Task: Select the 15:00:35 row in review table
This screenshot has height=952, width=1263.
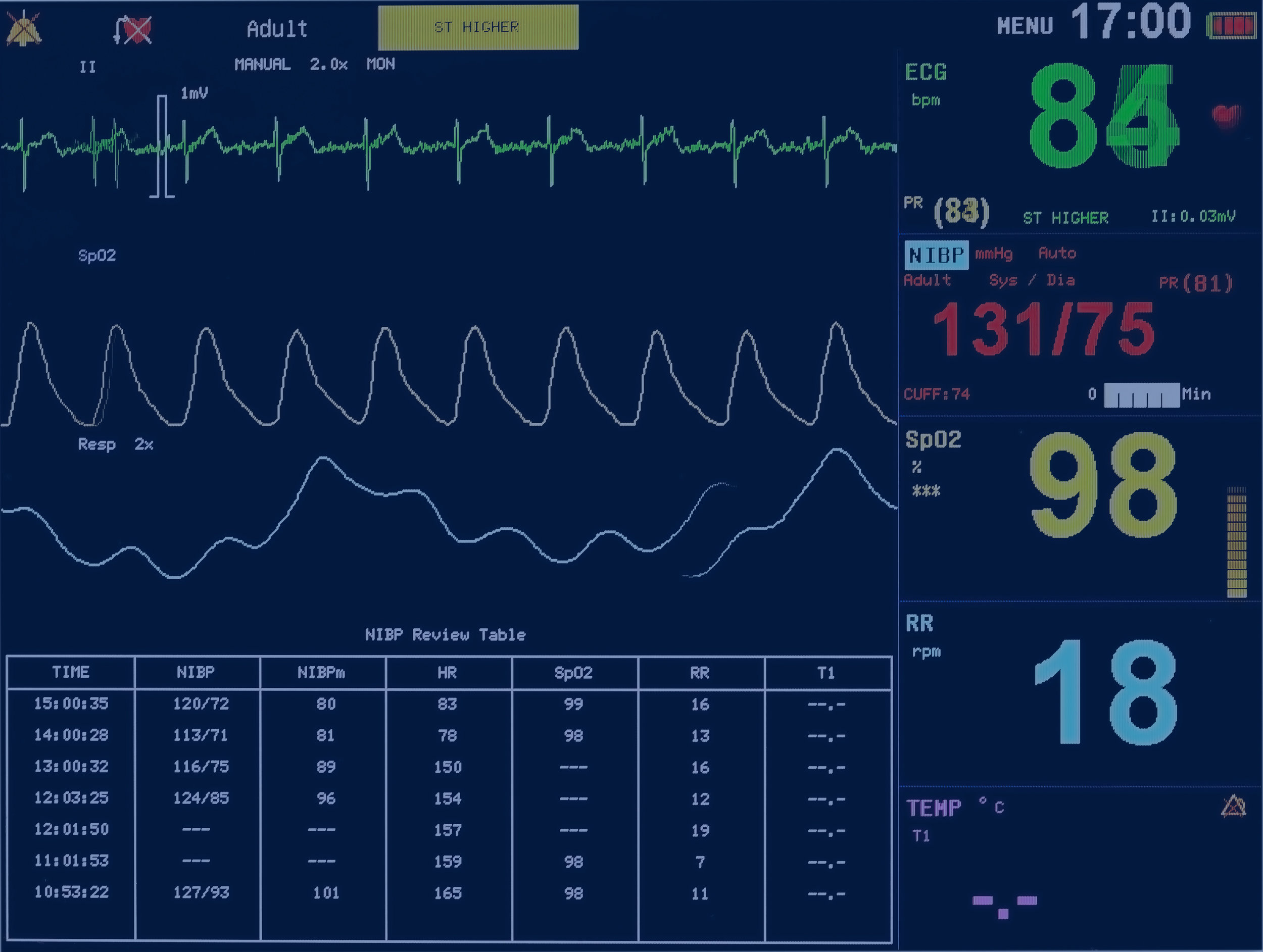Action: pyautogui.click(x=71, y=704)
